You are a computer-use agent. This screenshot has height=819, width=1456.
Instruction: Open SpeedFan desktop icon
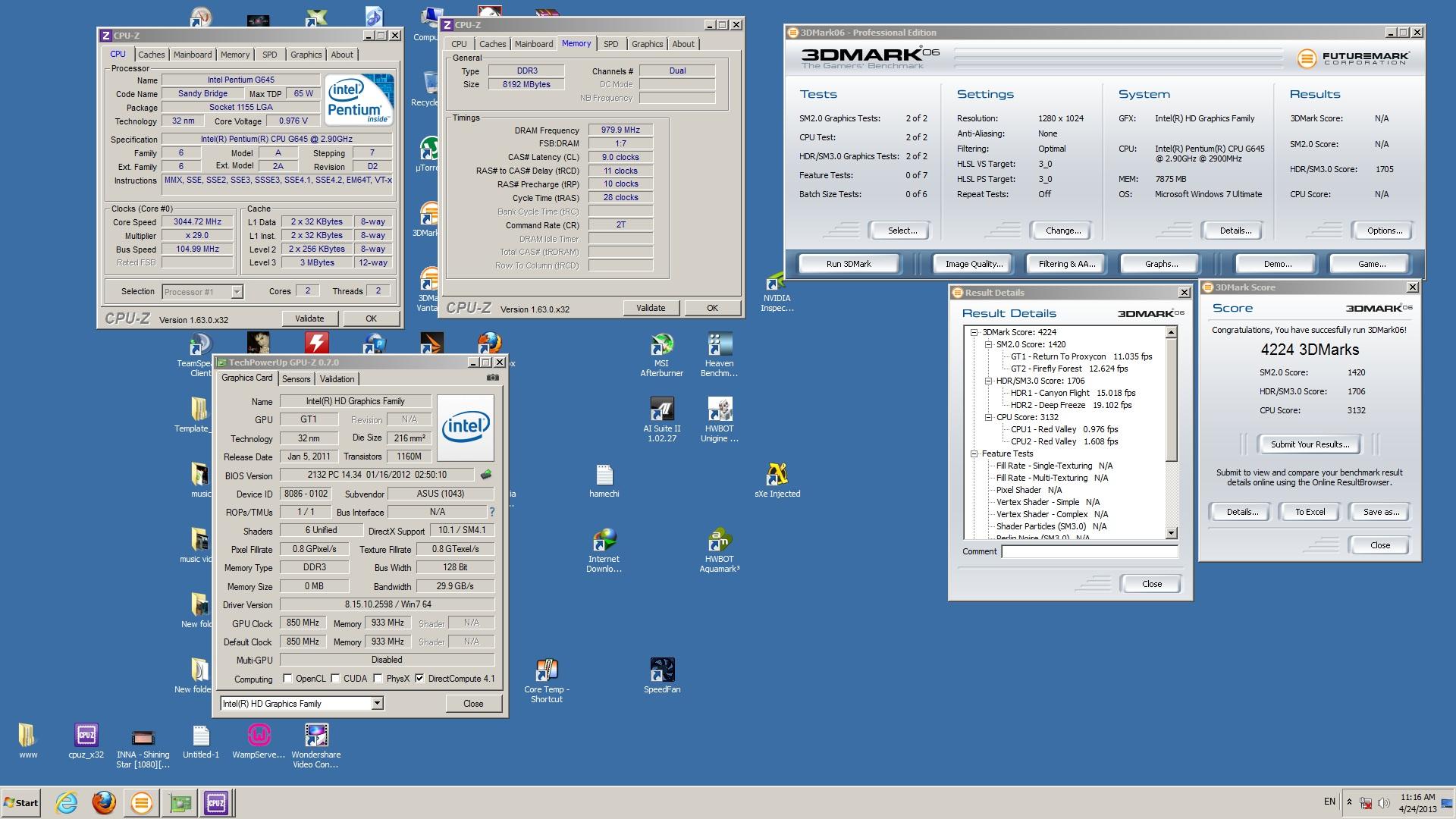(661, 676)
